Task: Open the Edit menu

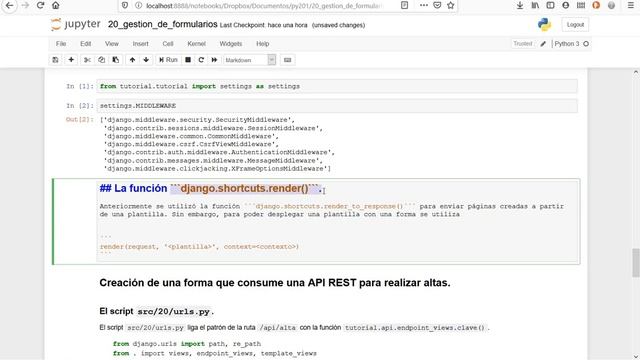Action: (85, 44)
